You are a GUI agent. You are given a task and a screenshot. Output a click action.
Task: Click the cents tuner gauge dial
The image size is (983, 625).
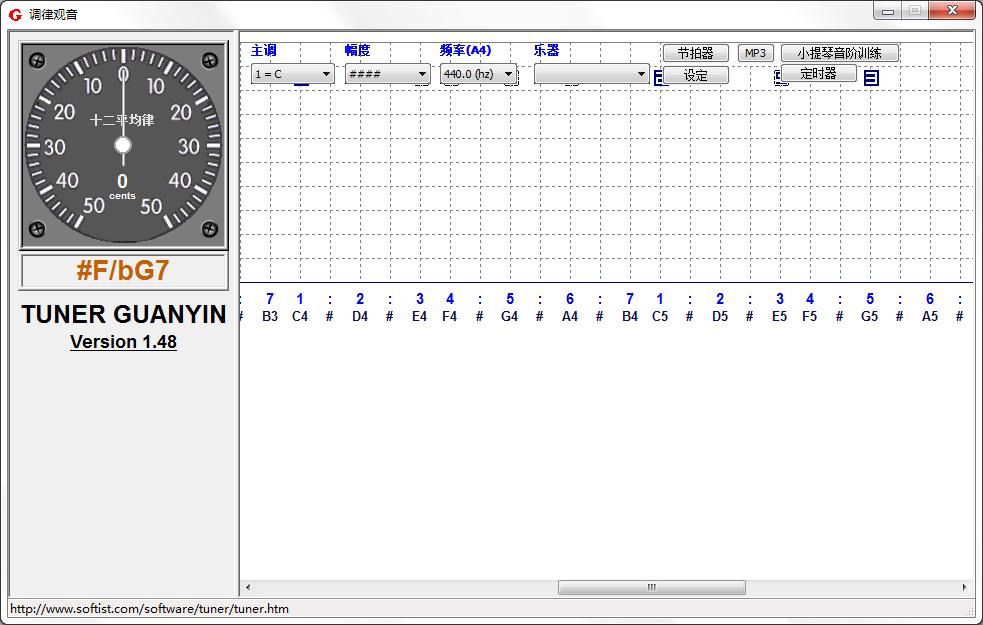(x=123, y=146)
